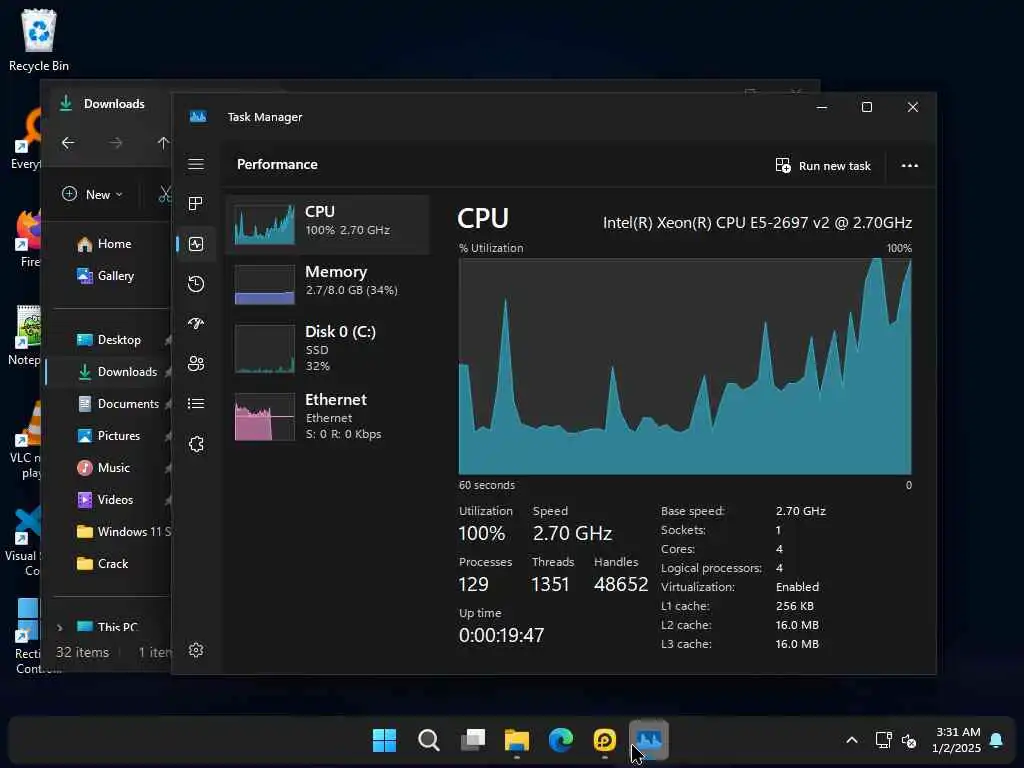Open the three-dot more options menu
This screenshot has height=768, width=1024.
[910, 166]
